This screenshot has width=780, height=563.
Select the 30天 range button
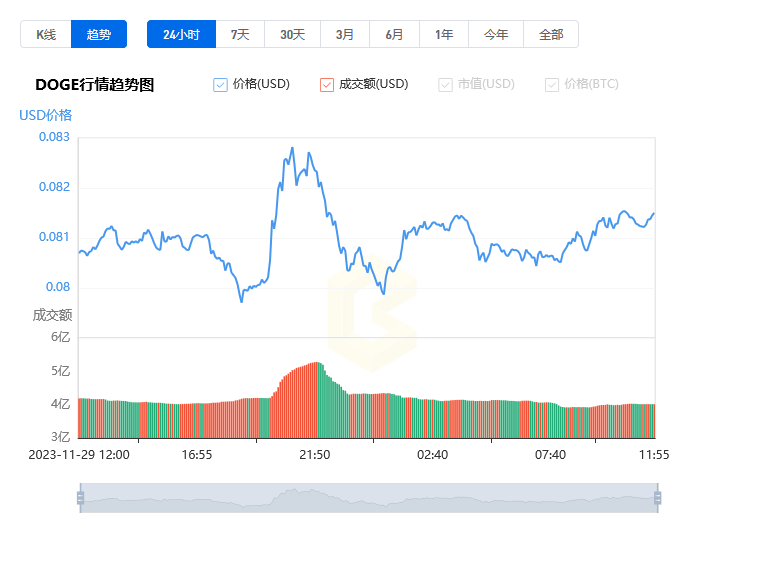click(x=292, y=34)
